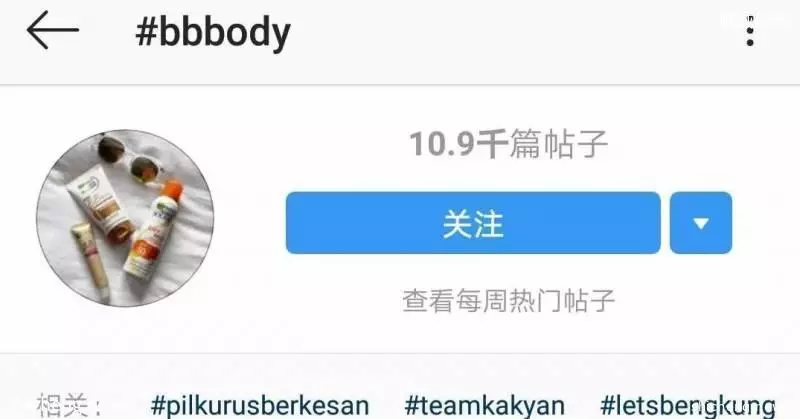The width and height of the screenshot is (800, 419).
Task: Go back using the left arrow
Action: pos(53,30)
